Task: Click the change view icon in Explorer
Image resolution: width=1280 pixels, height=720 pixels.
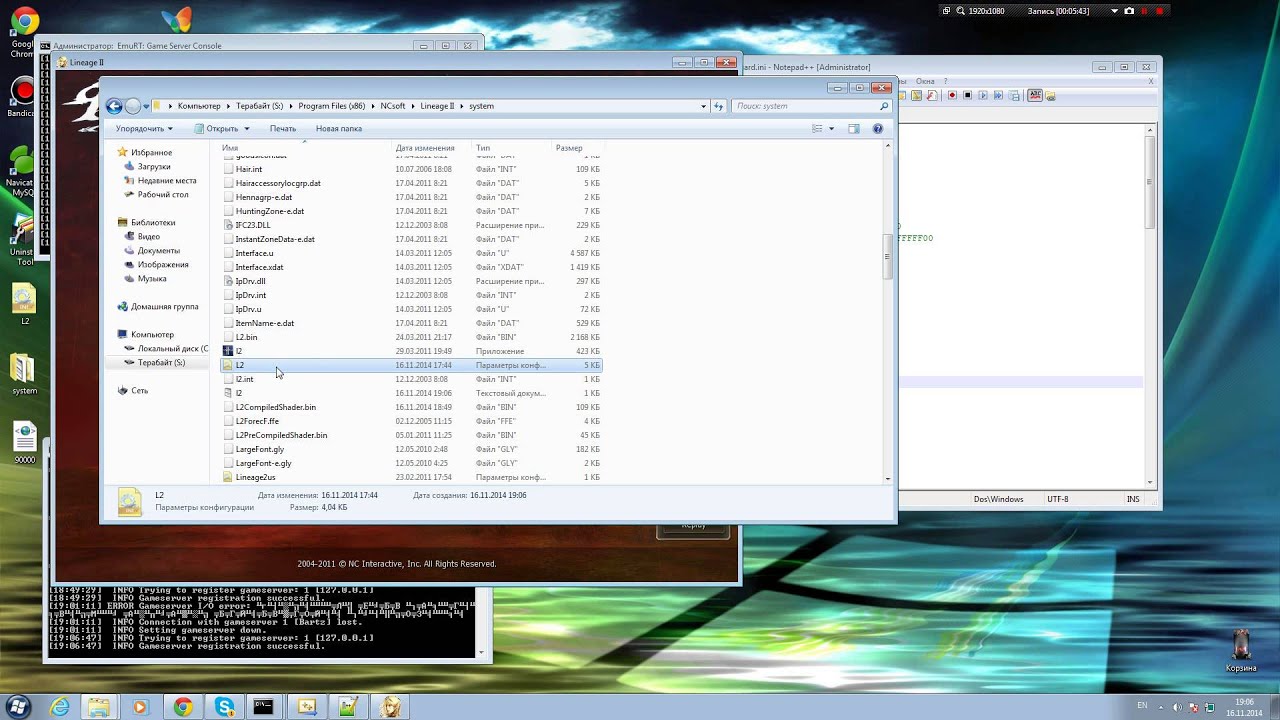Action: [817, 129]
